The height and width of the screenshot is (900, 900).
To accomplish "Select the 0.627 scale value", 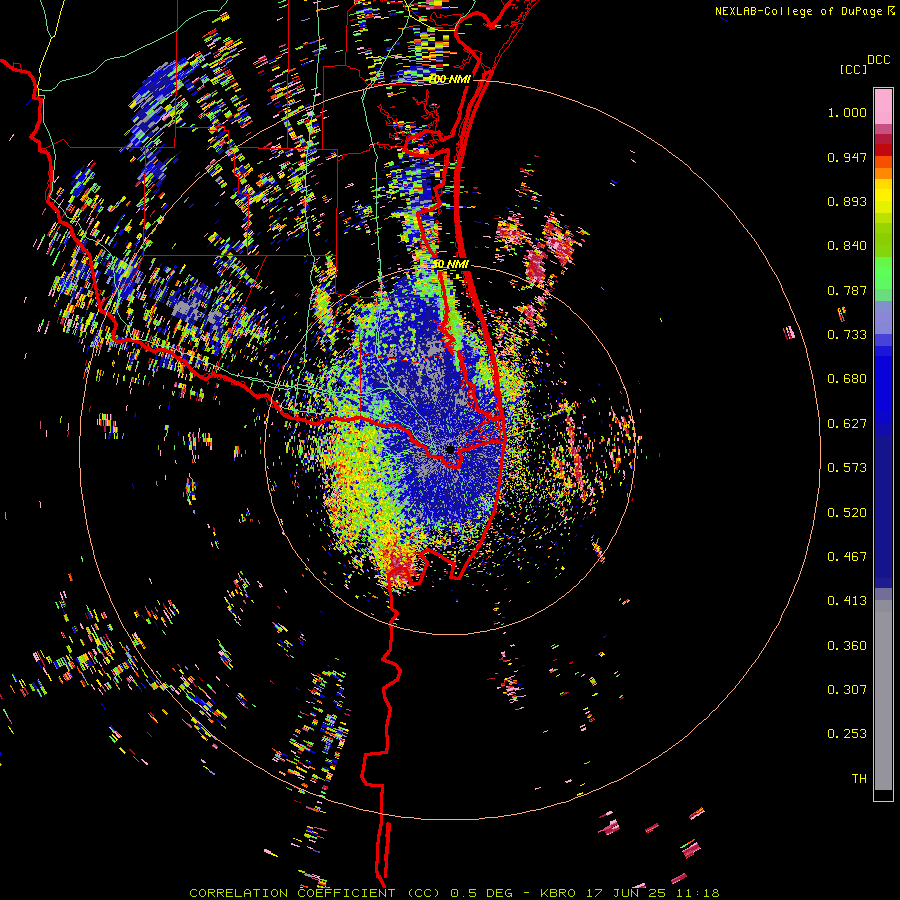I will pyautogui.click(x=847, y=424).
